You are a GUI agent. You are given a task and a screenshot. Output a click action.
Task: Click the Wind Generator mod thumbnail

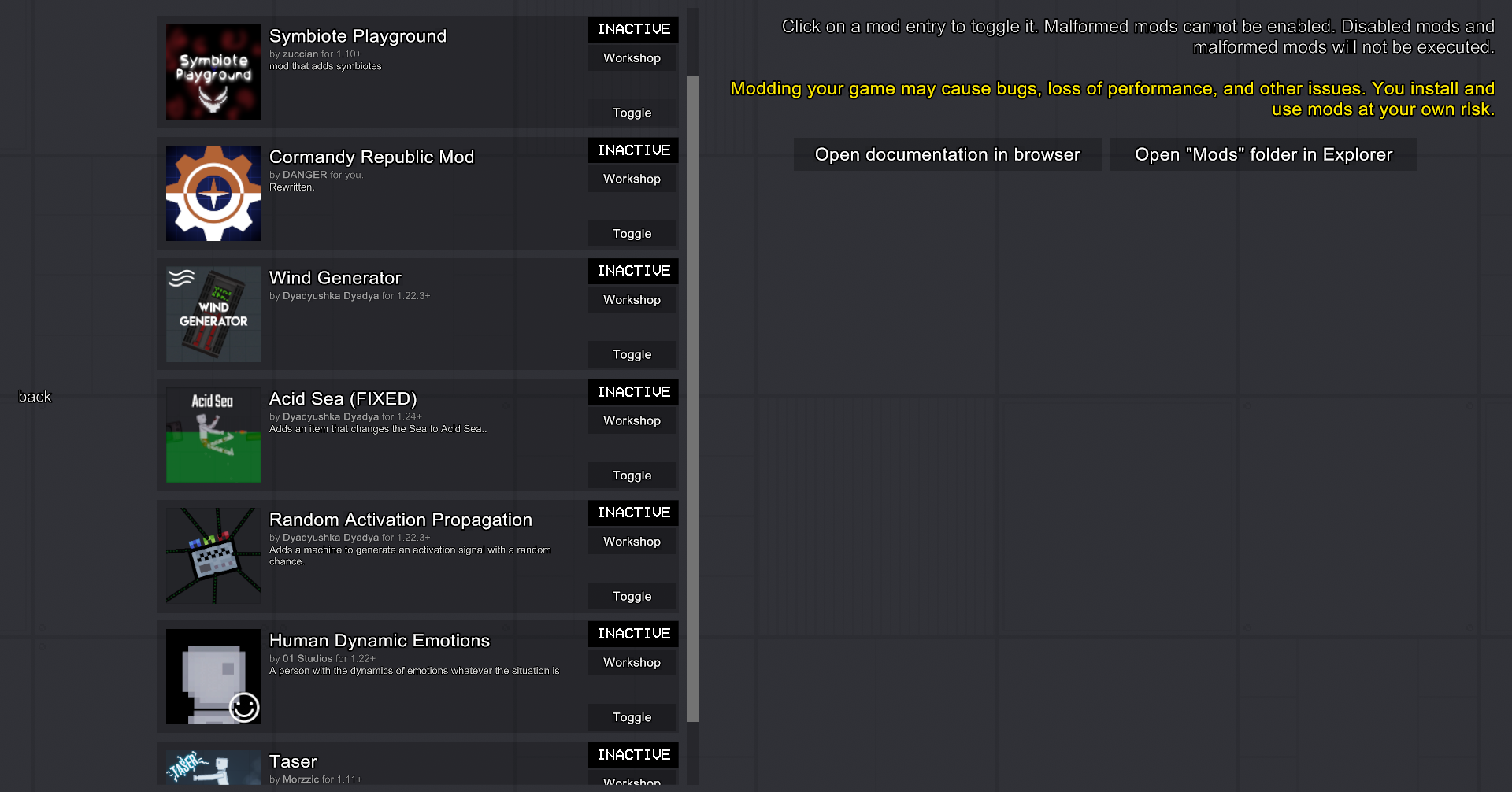click(213, 314)
